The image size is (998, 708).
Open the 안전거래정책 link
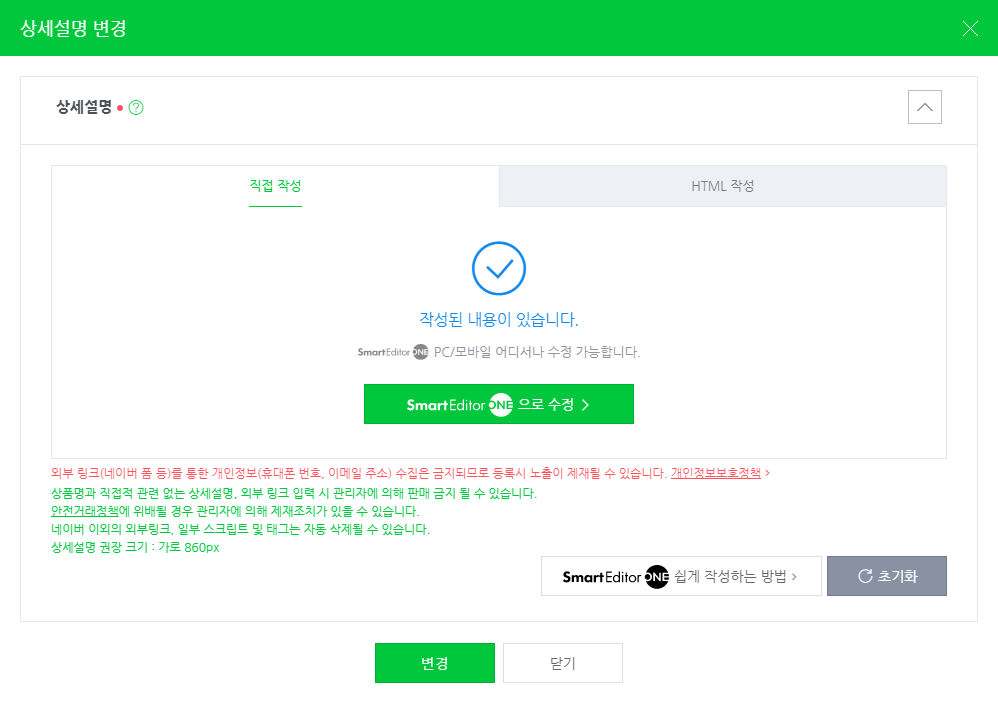click(x=84, y=511)
